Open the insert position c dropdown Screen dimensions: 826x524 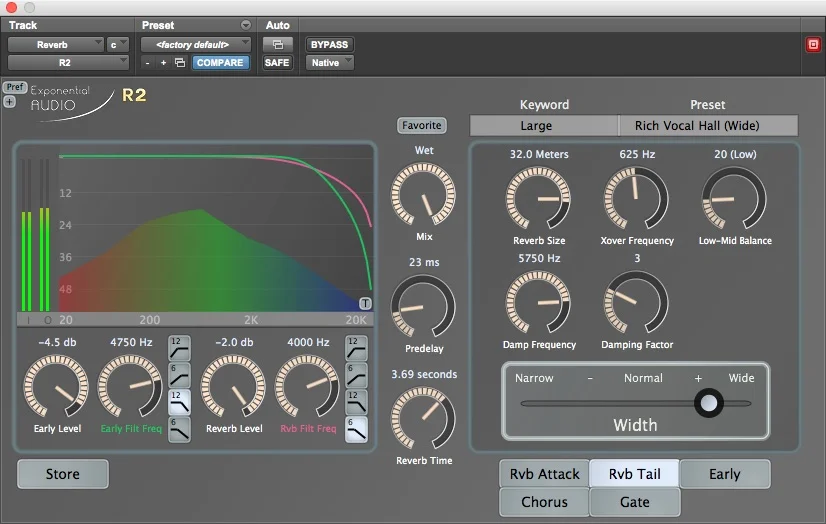pos(117,45)
